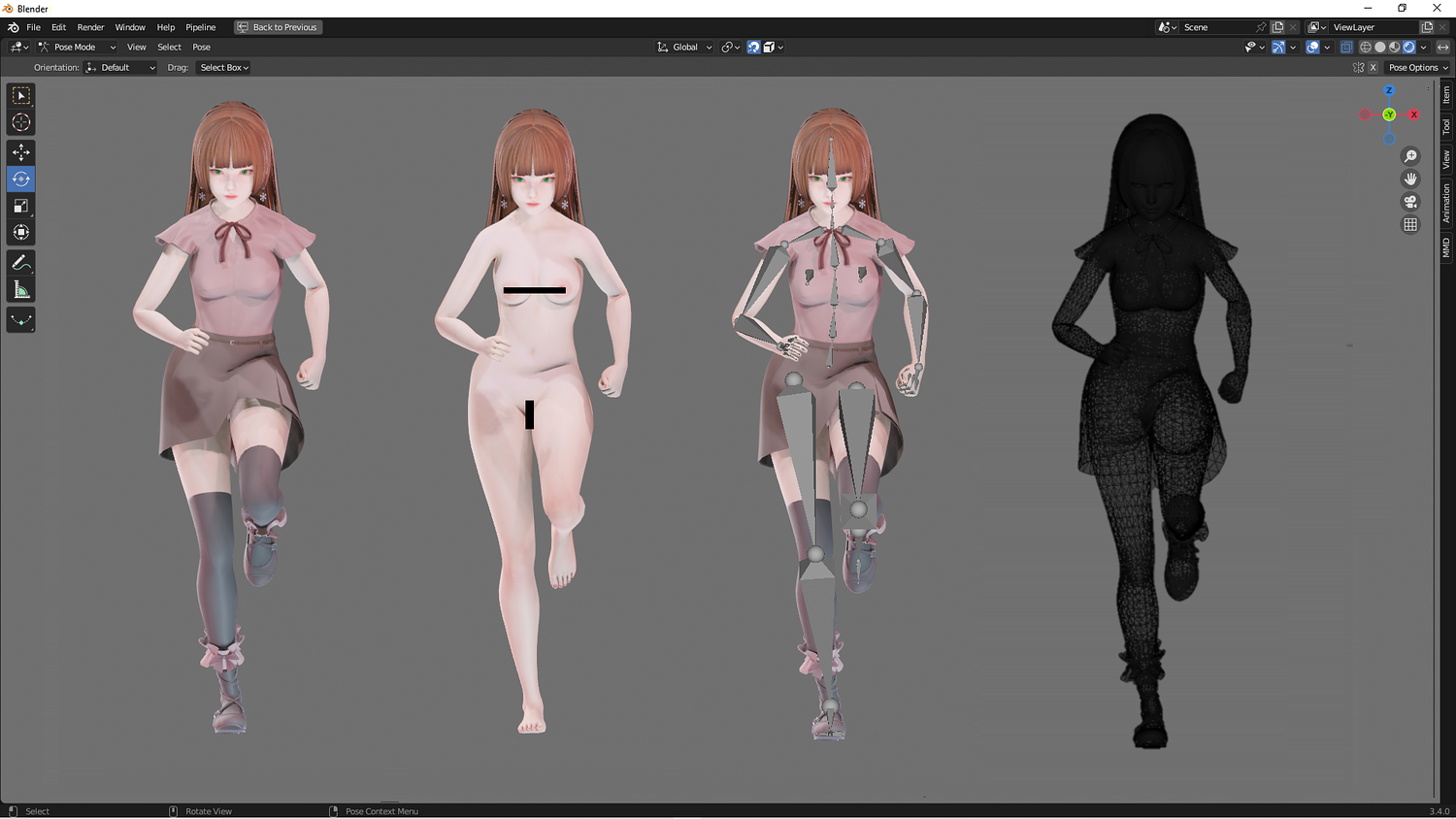Viewport: 1456px width, 819px height.
Task: Open the viewport Select menu
Action: pos(169,47)
